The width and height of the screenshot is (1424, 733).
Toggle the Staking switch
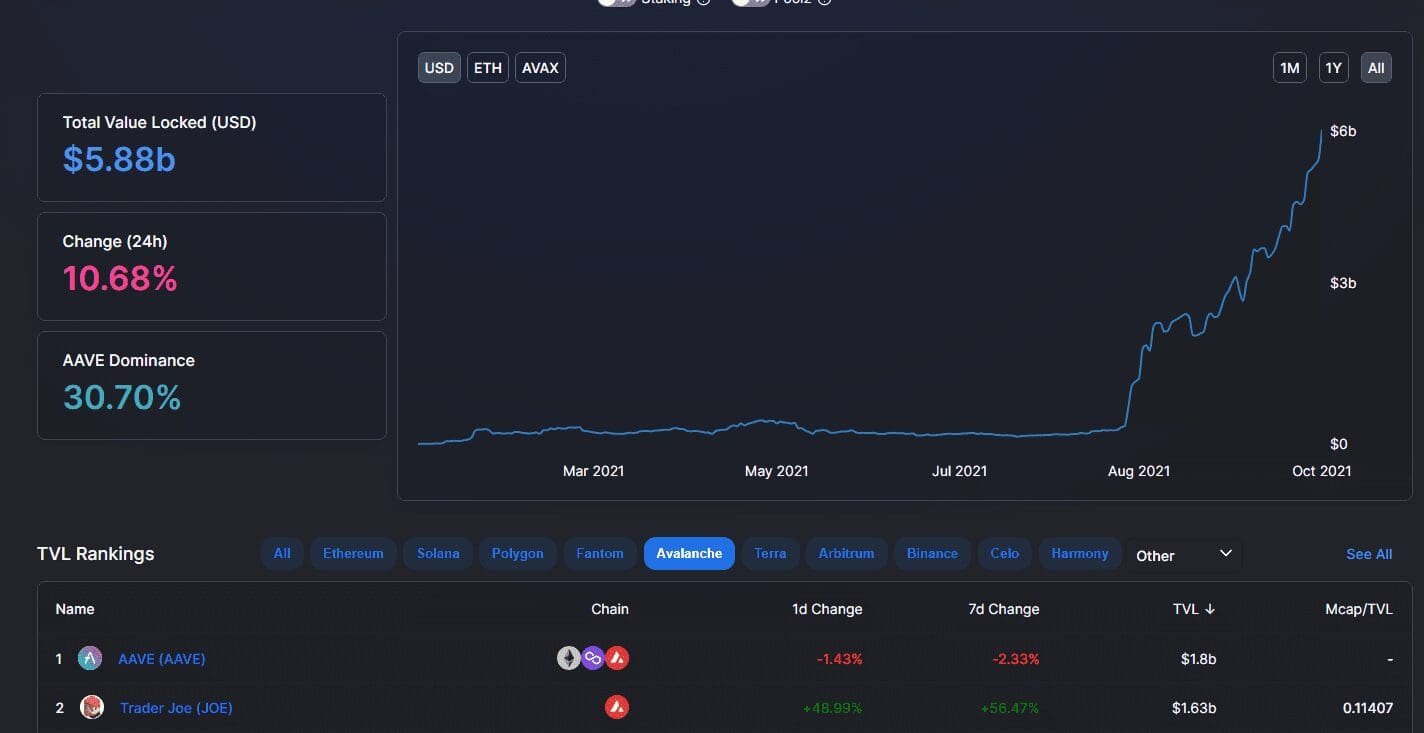click(616, 2)
